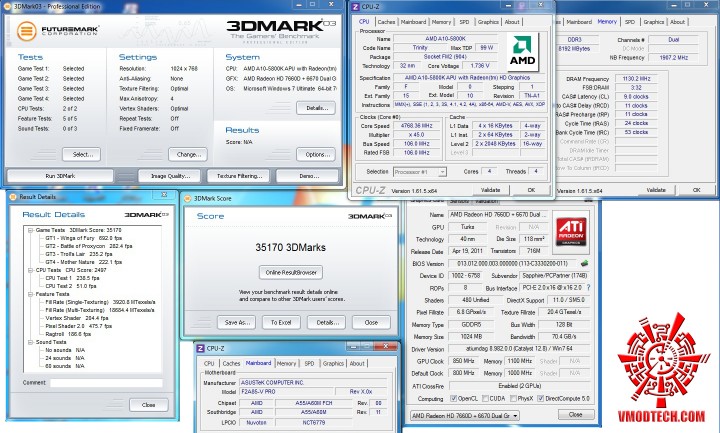This screenshot has width=720, height=433.
Task: Open Memory tab in top CPU-Z window
Action: (441, 22)
